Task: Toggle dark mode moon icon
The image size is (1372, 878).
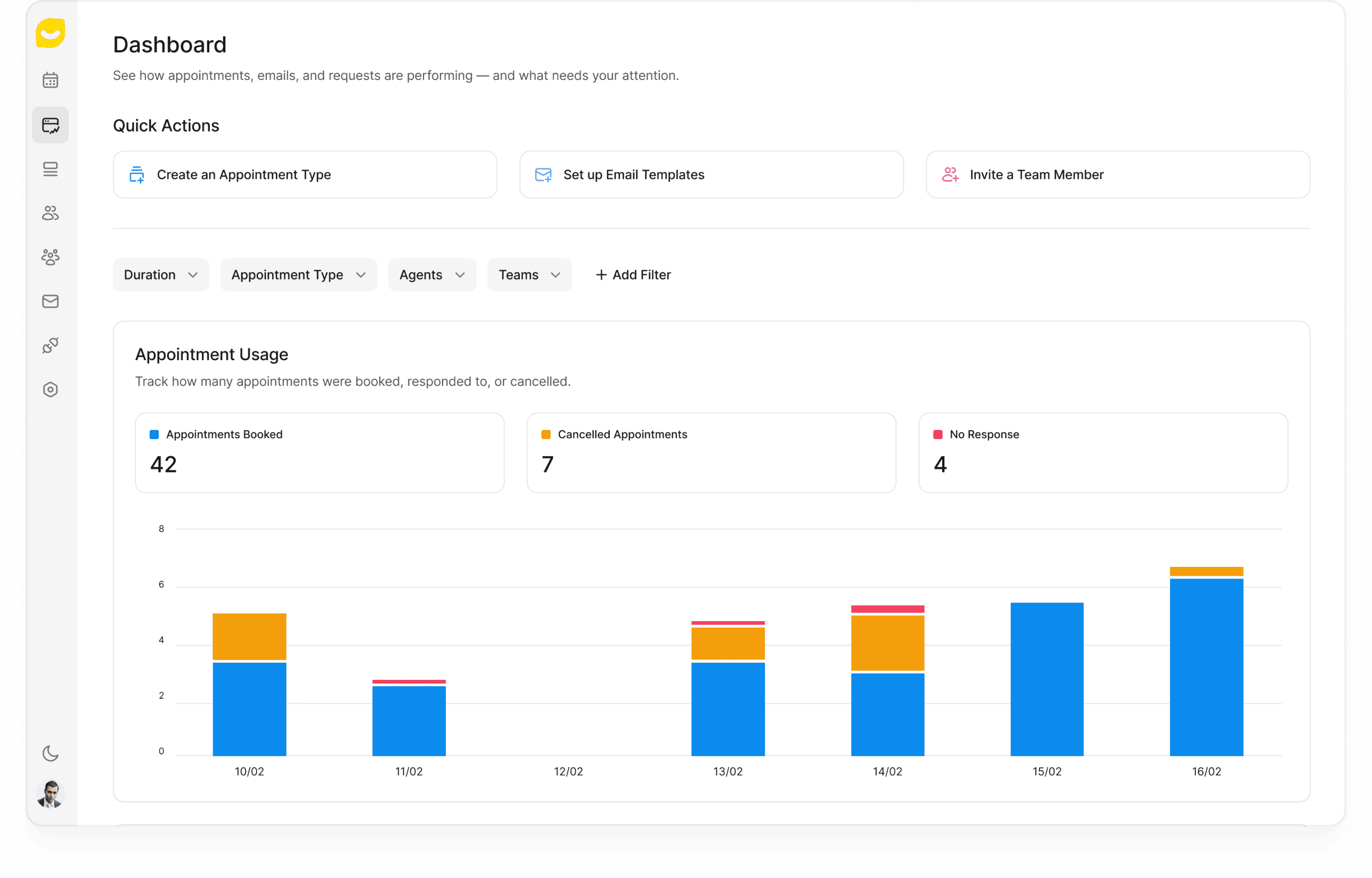Action: click(50, 753)
